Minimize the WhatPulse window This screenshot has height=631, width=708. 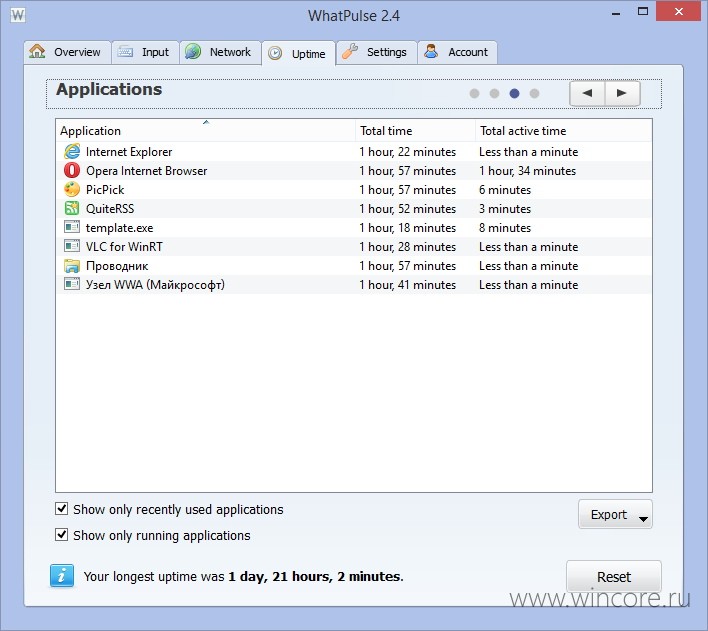[x=615, y=13]
